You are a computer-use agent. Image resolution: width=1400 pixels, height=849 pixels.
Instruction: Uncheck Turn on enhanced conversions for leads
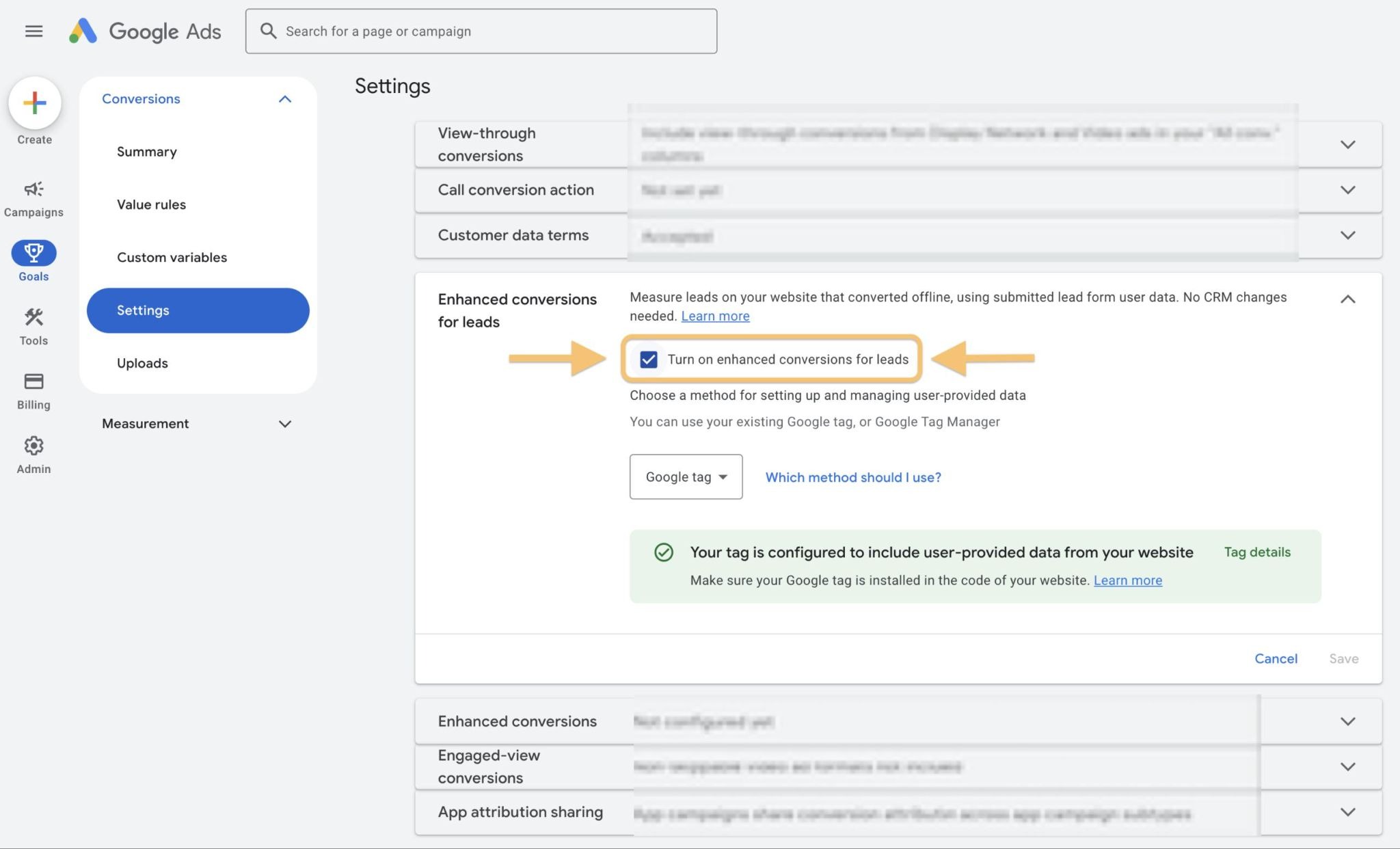click(648, 360)
